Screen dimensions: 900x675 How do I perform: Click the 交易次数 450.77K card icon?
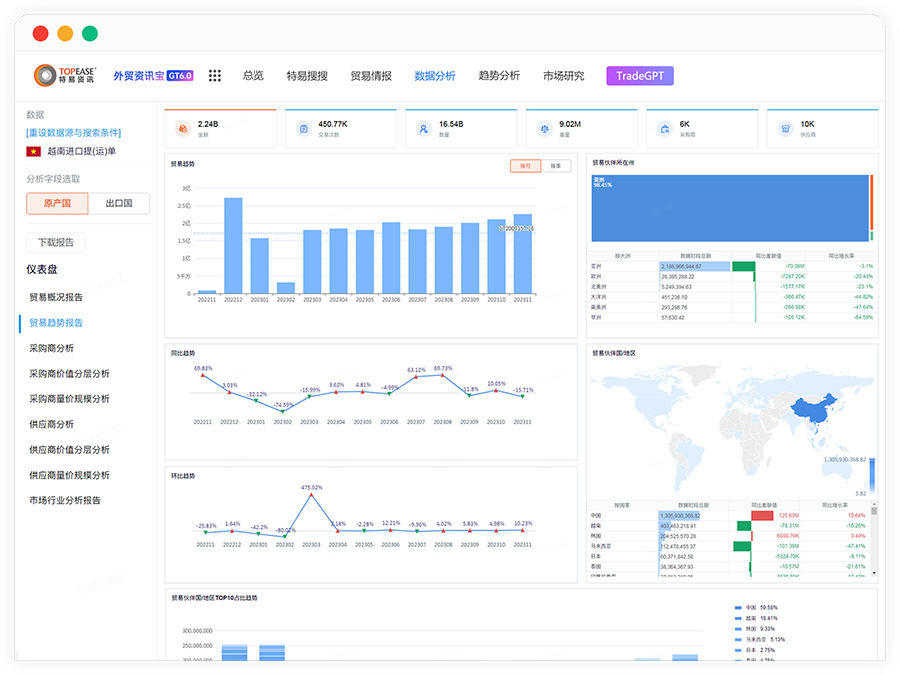tap(303, 129)
